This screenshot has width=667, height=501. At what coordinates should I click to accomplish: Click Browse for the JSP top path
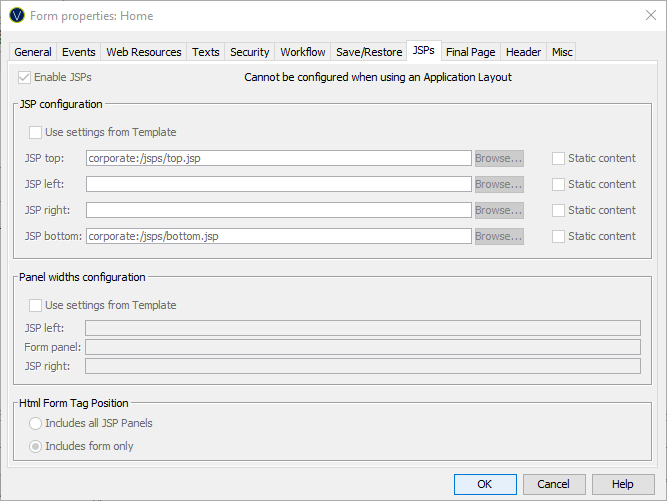[x=498, y=158]
